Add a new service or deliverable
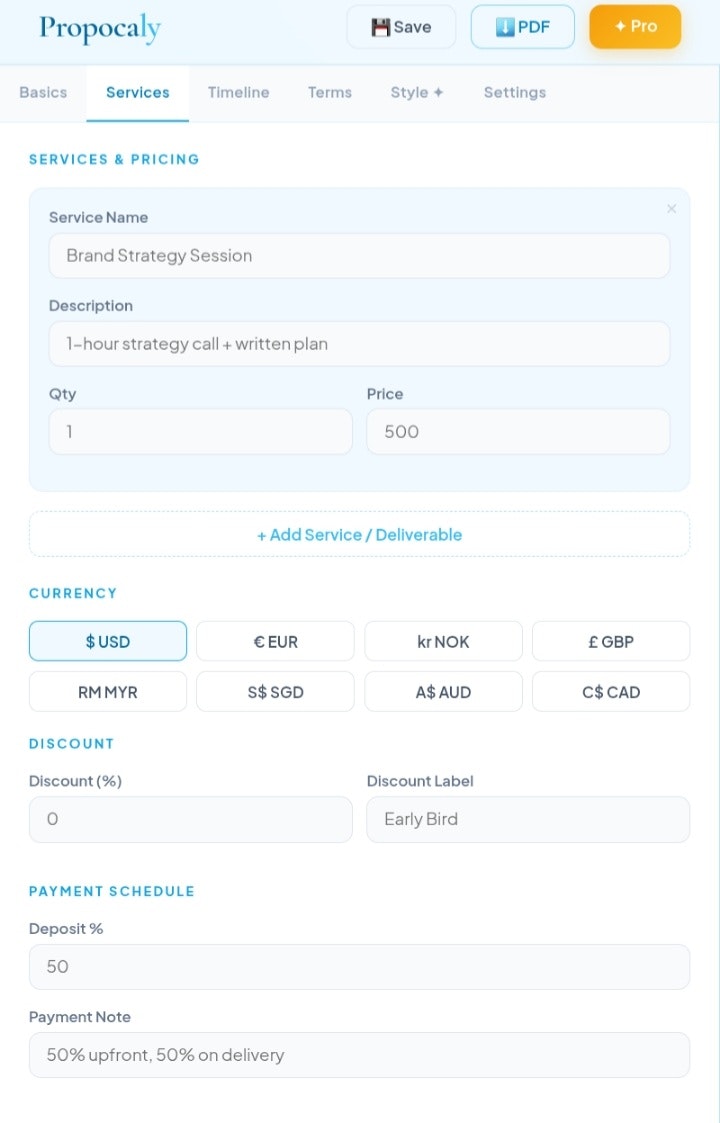720x1123 pixels. click(359, 534)
